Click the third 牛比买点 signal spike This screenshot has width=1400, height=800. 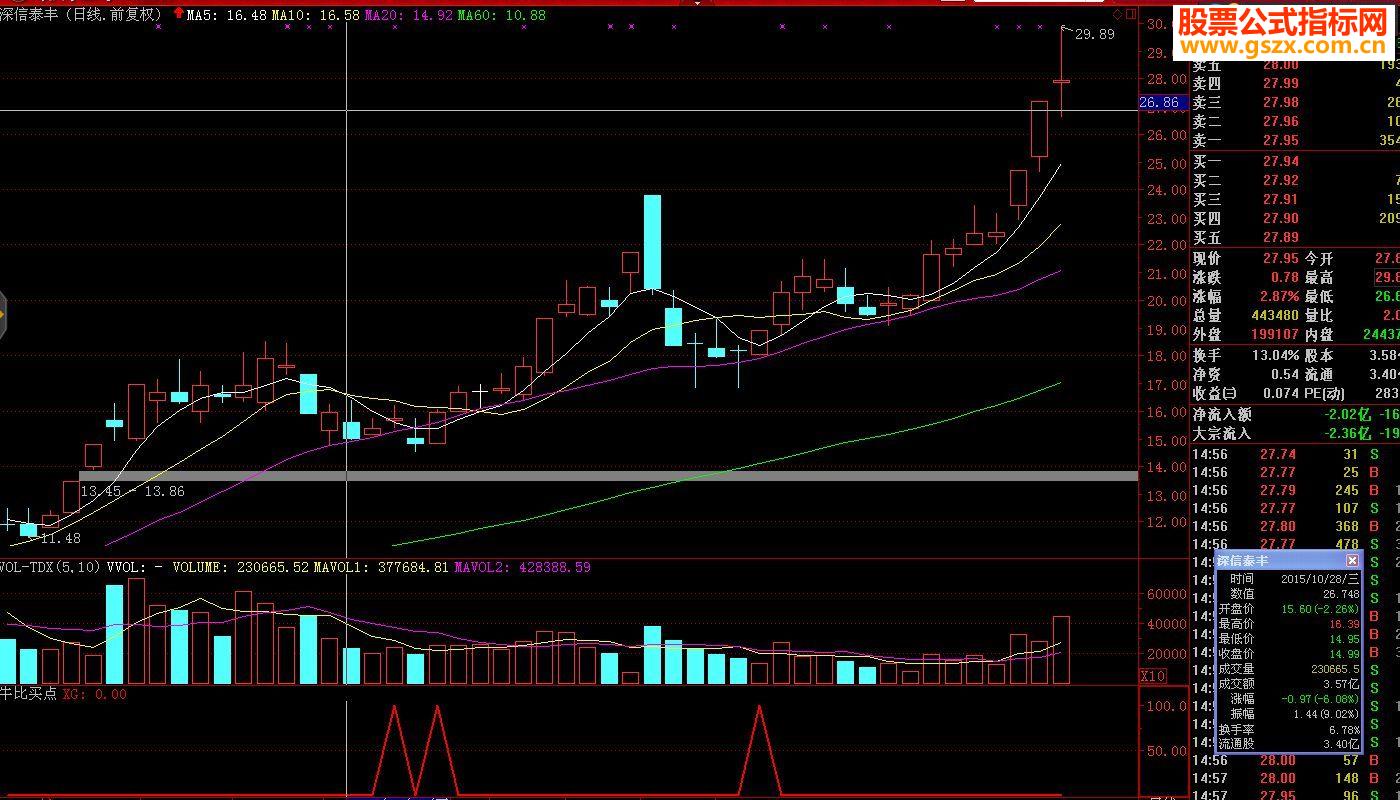coord(759,750)
